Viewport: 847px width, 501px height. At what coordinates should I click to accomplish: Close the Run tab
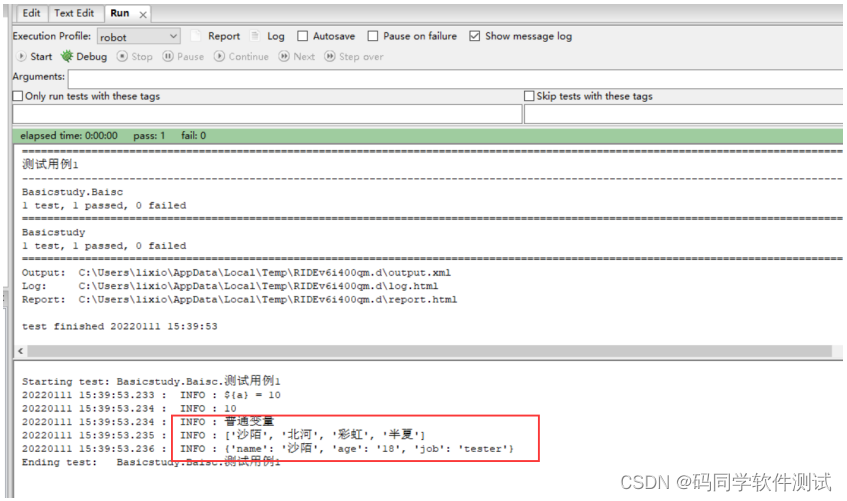pyautogui.click(x=143, y=15)
